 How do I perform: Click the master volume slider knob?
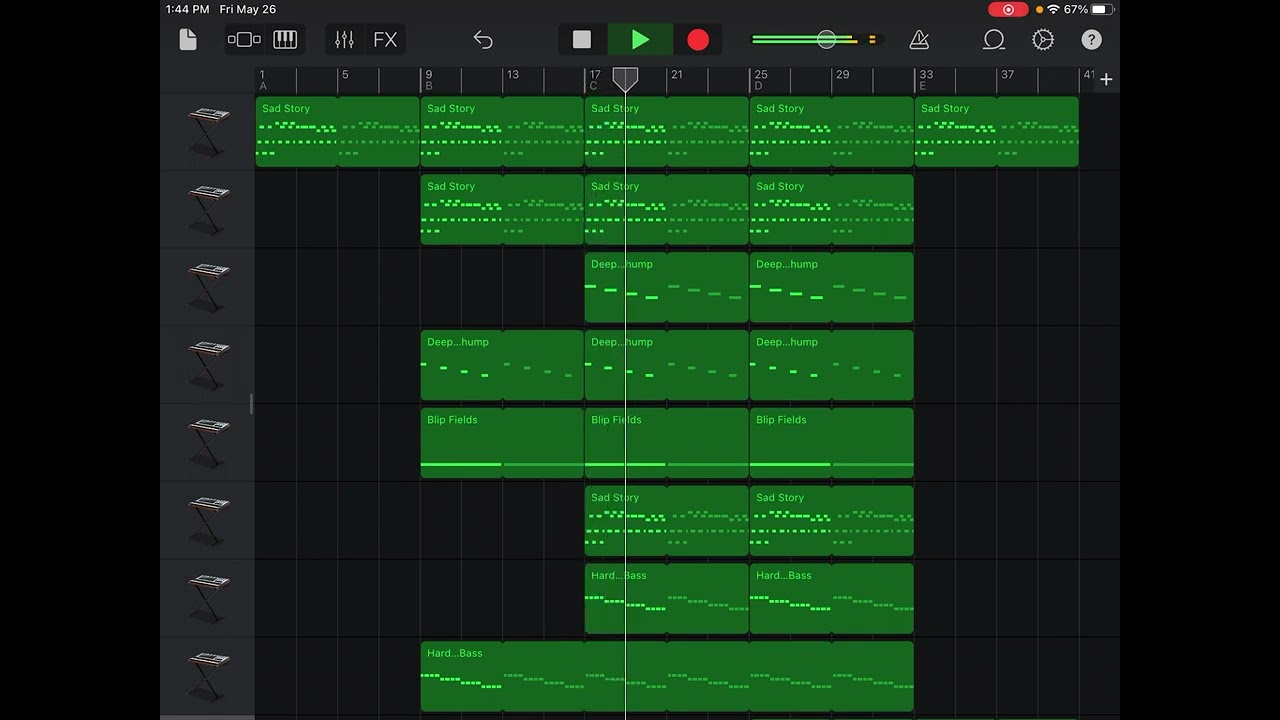[x=826, y=40]
